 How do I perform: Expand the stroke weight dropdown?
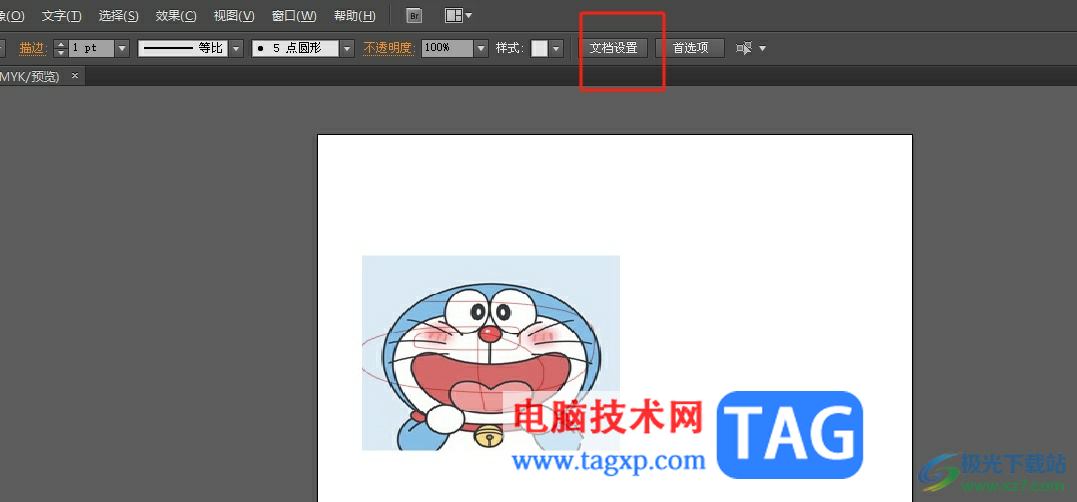[x=122, y=48]
